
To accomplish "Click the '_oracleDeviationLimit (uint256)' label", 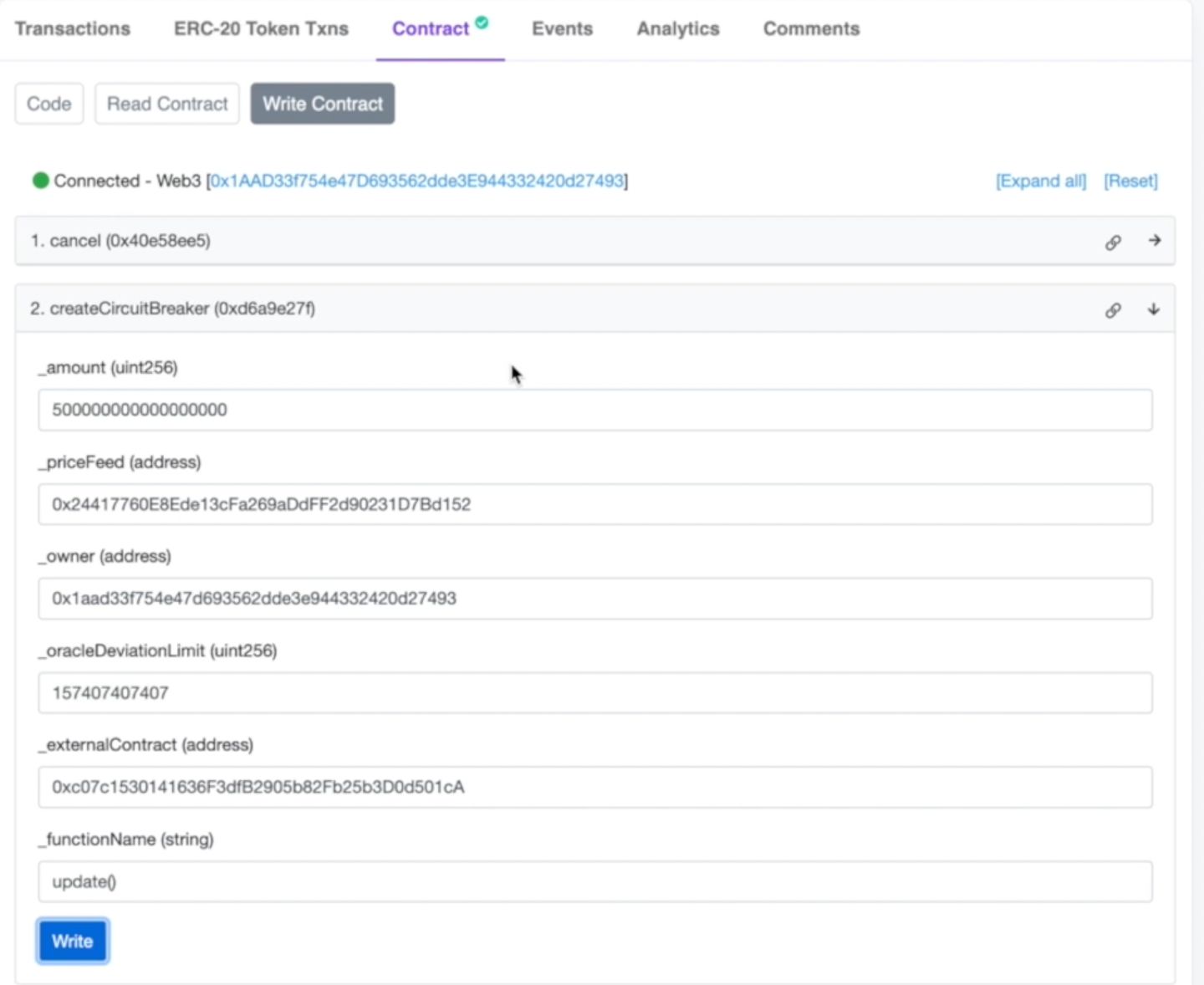I will 158,651.
